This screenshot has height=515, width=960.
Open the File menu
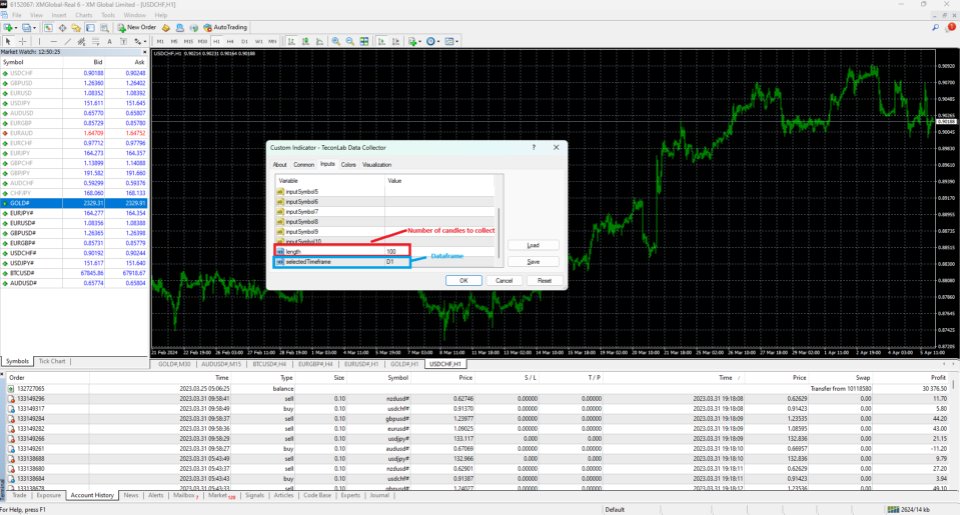point(17,15)
